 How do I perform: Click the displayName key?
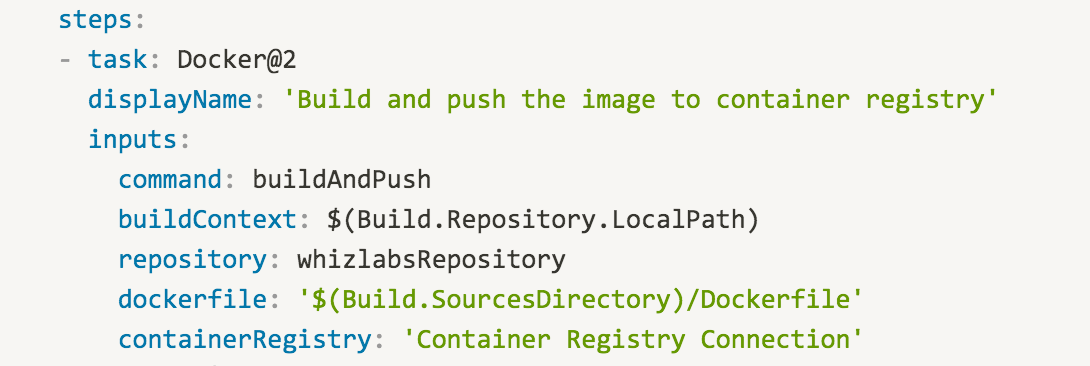point(170,100)
